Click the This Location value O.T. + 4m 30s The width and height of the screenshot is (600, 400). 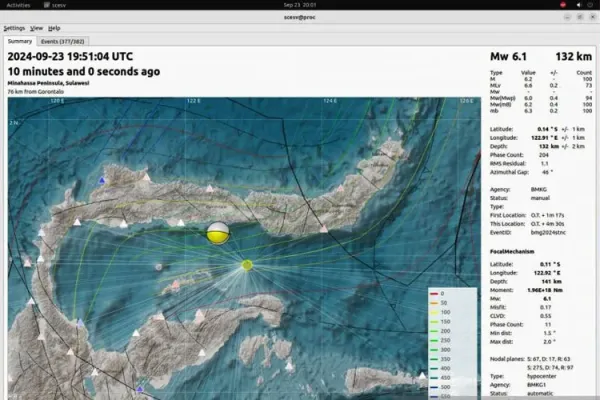pos(547,224)
